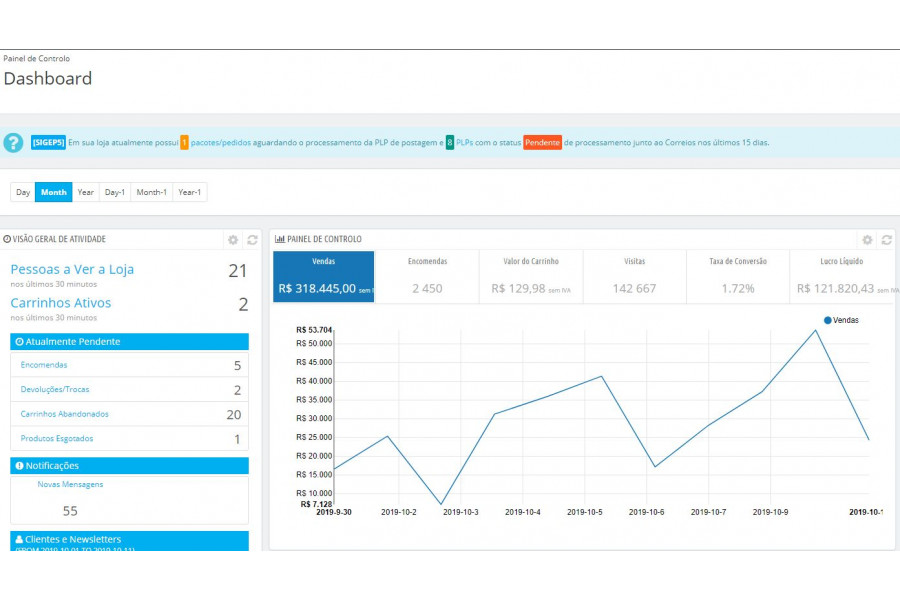This screenshot has width=900, height=600.
Task: Open the Produtos Esgotados link
Action: [x=57, y=438]
